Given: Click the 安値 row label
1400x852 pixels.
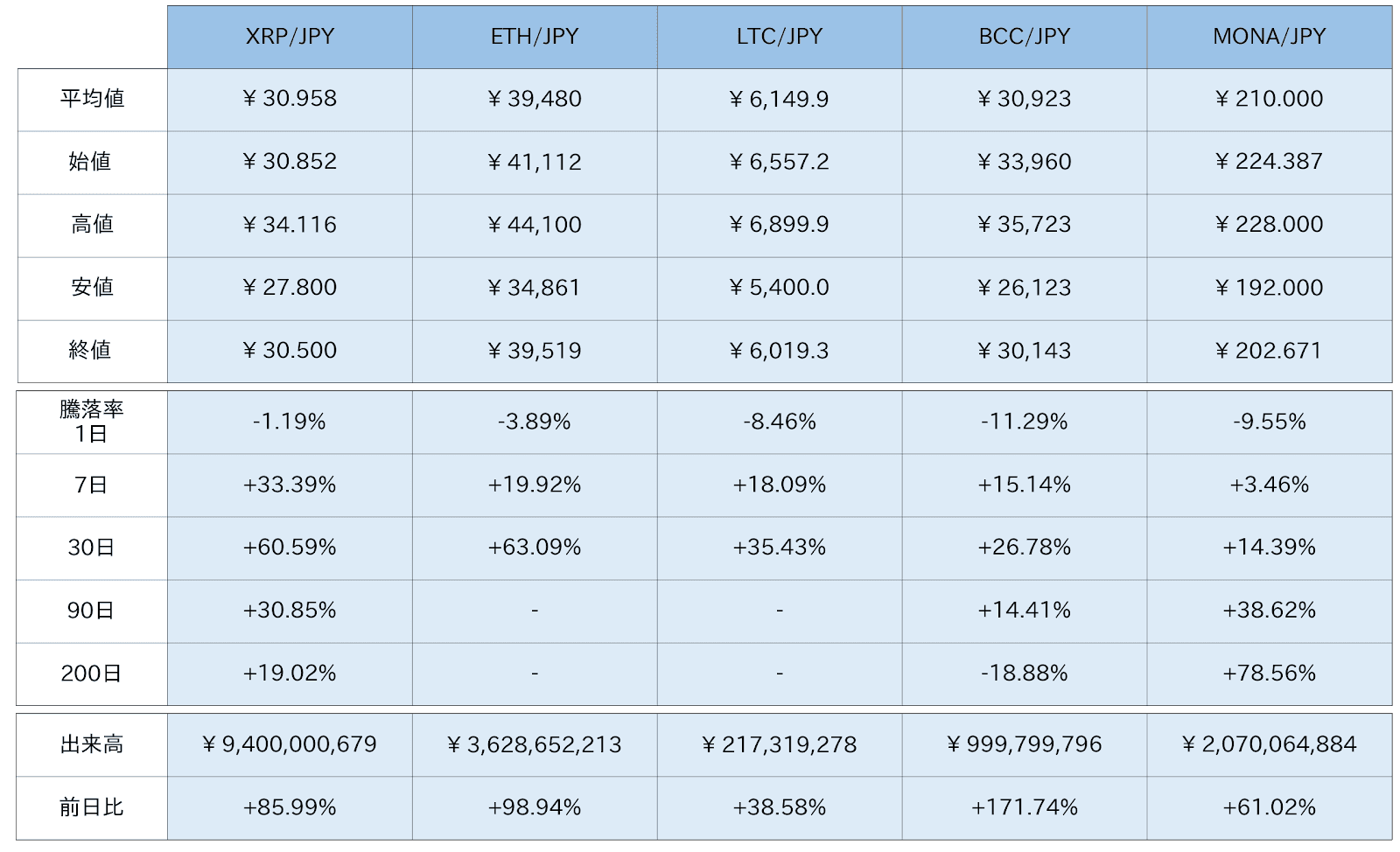Looking at the screenshot, I should 92,288.
